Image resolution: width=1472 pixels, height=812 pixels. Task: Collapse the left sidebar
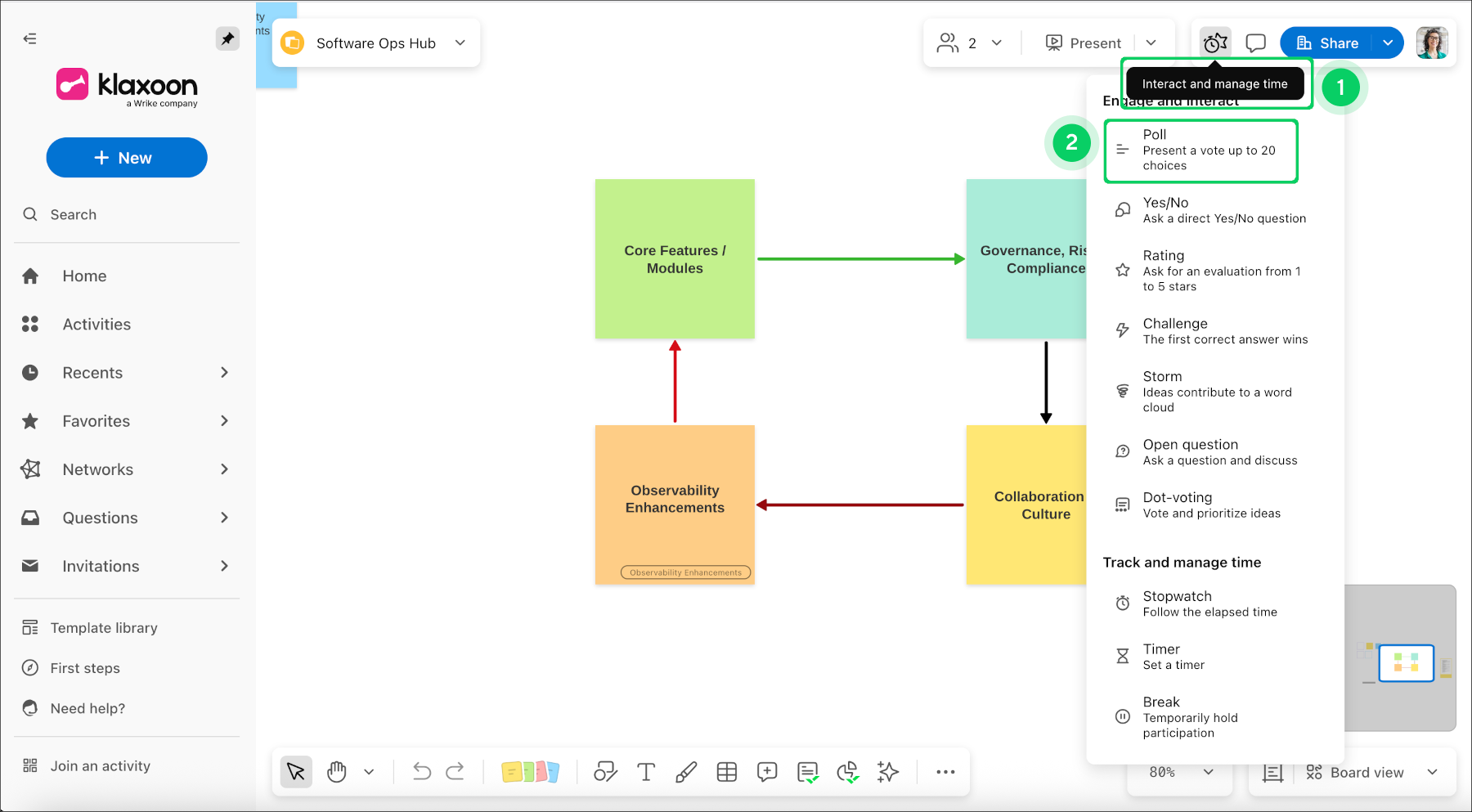(x=30, y=38)
